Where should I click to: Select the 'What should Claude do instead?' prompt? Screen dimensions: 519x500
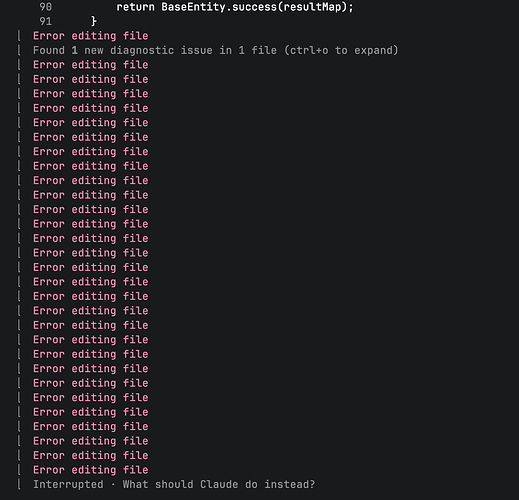[x=219, y=484]
